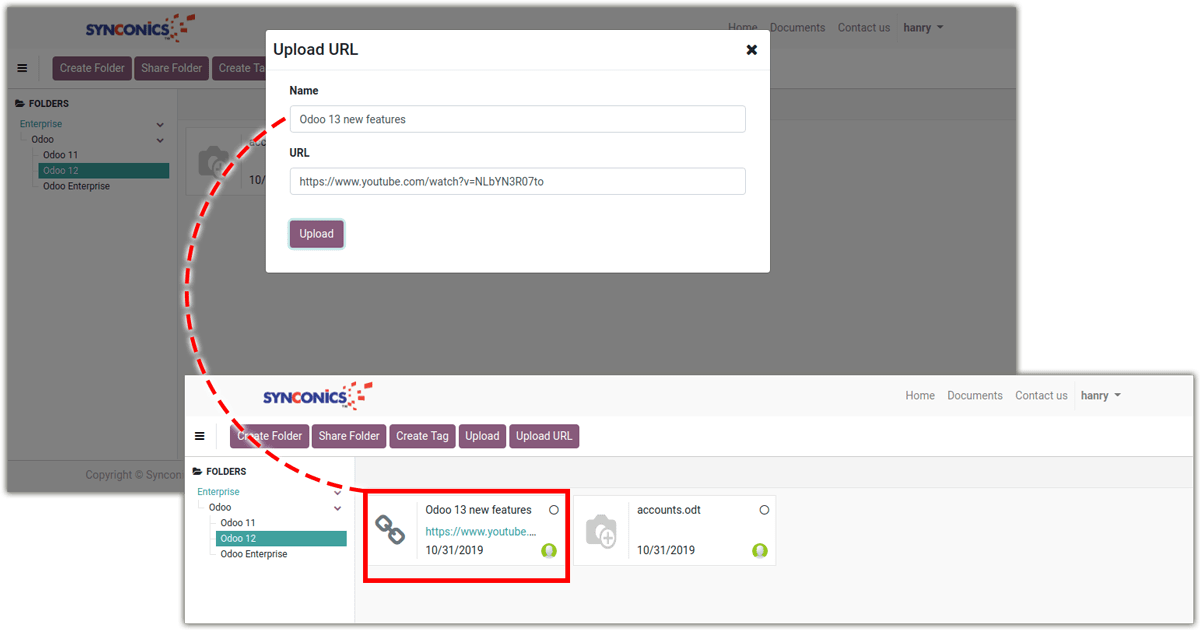Open the hanry user dropdown in lower window
1200x630 pixels.
tap(1100, 396)
